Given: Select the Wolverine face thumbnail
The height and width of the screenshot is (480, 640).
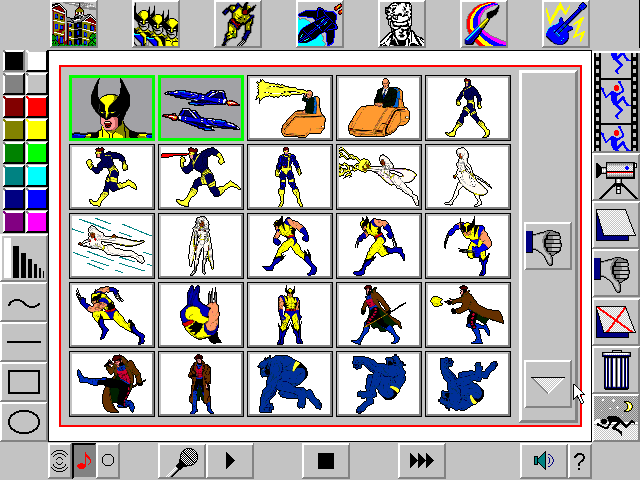Looking at the screenshot, I should click(112, 108).
